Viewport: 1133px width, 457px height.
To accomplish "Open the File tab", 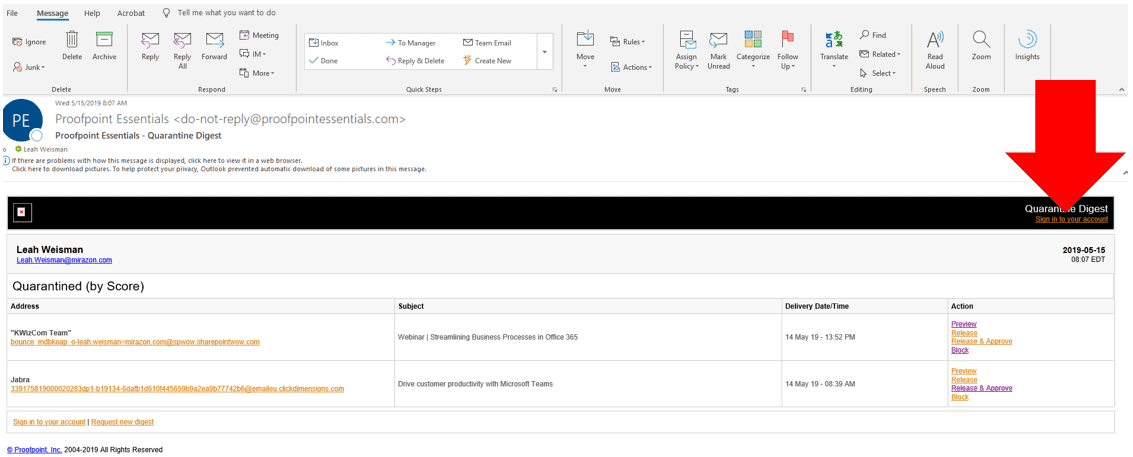I will [12, 13].
